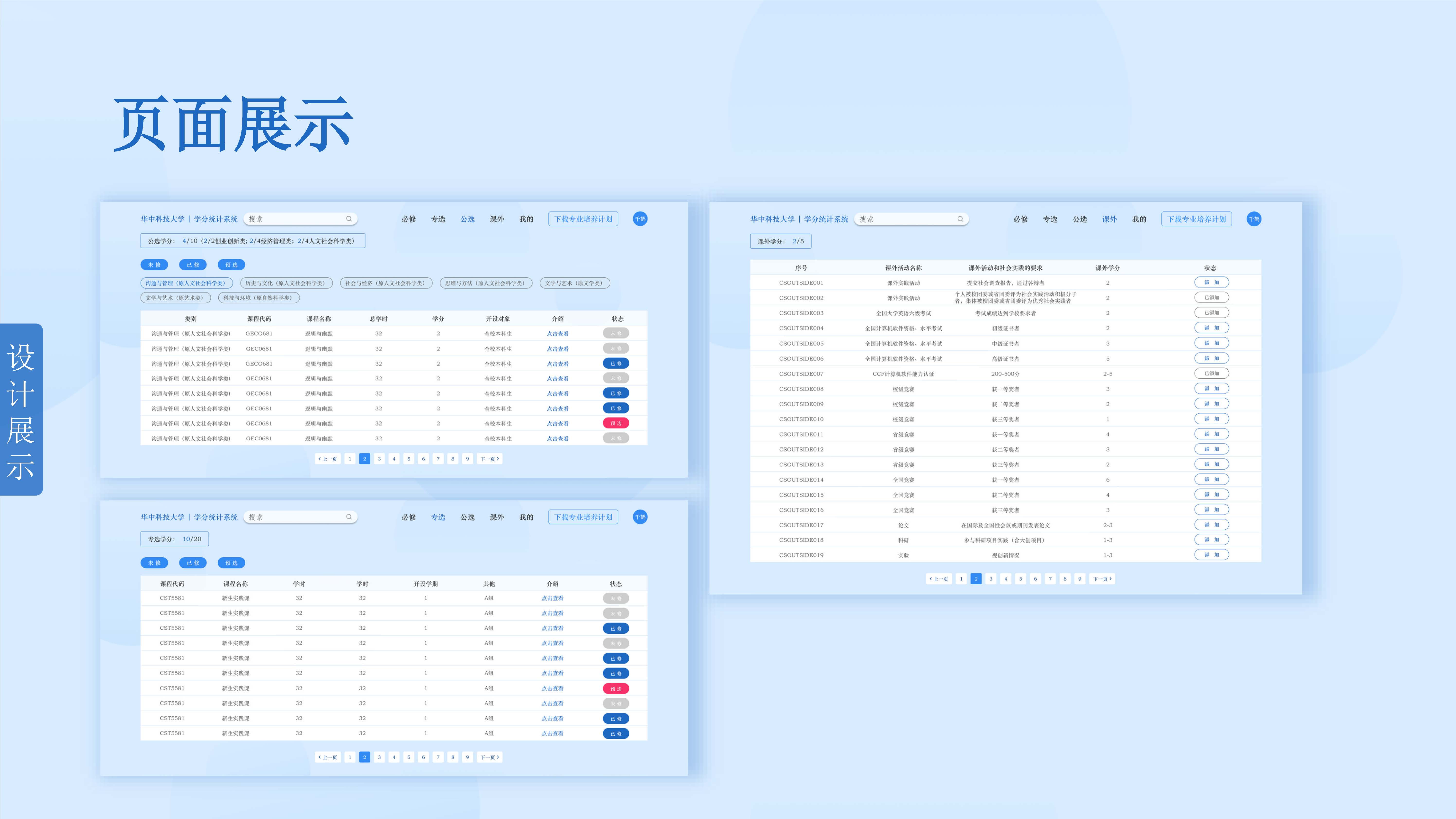Viewport: 1456px width, 819px height.
Task: Click 下载专业培养计划 on the 课外学分 page
Action: point(1197,219)
